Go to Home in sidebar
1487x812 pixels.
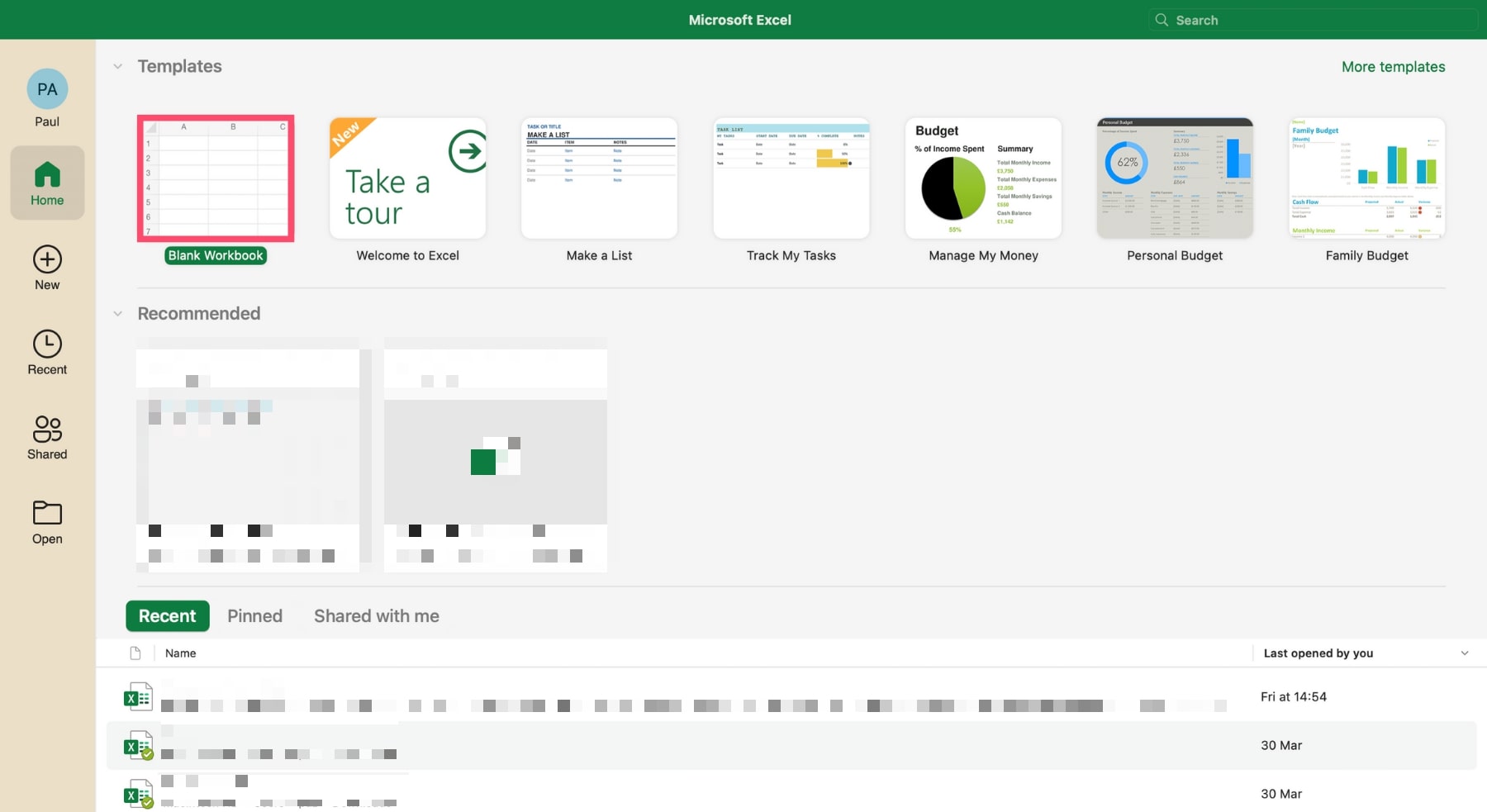tap(47, 183)
